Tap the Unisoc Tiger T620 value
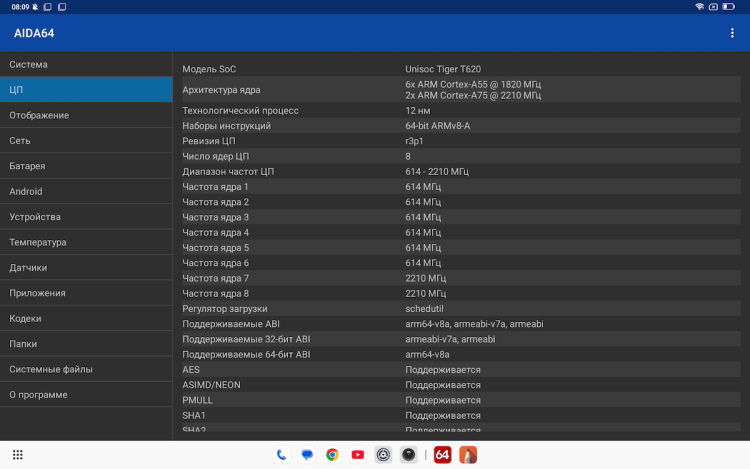Screen dimensions: 750x469 tap(443, 69)
